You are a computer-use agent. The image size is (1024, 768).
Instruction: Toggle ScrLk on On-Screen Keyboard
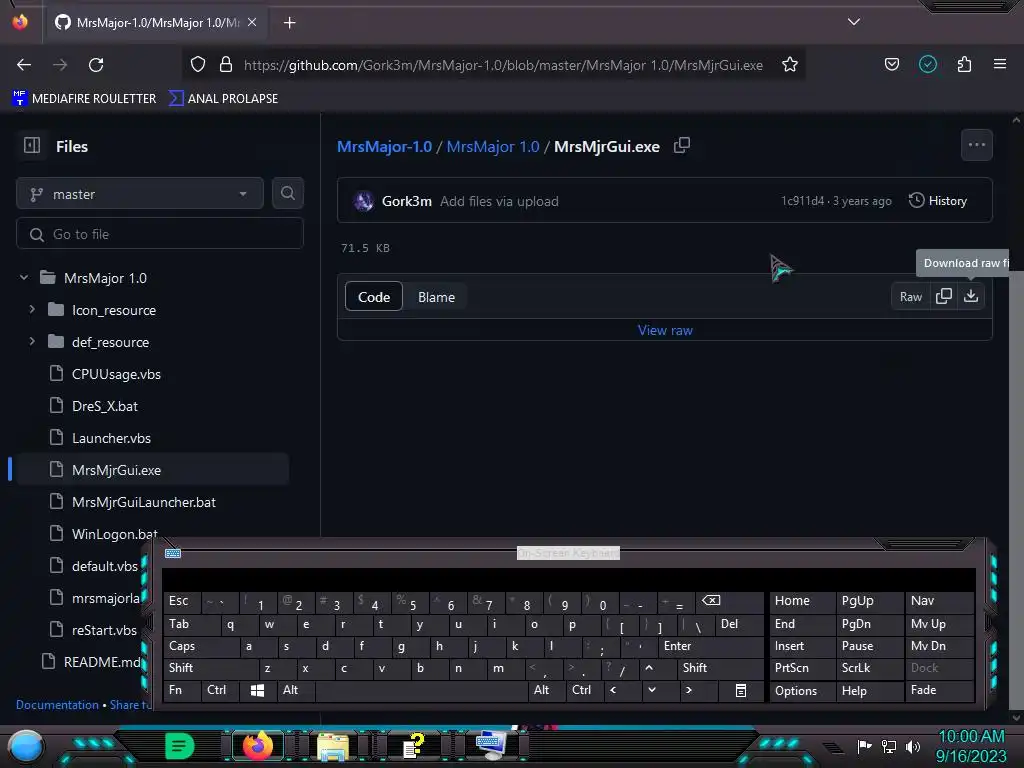(869, 668)
